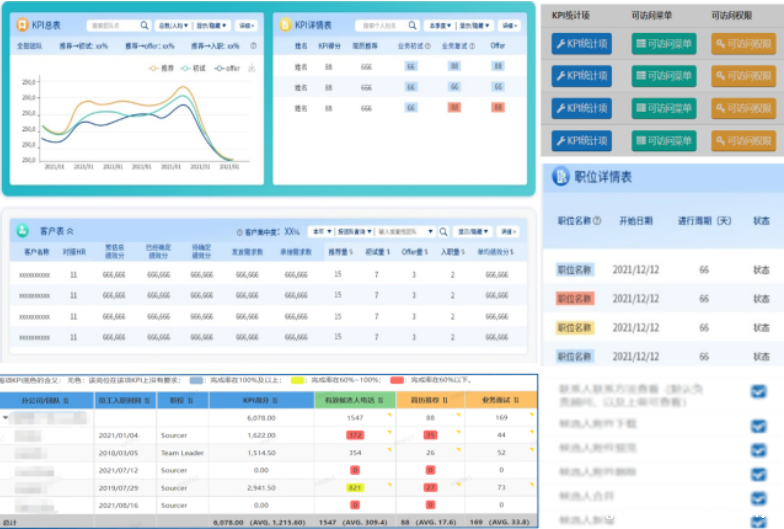Click the KPI详情表 panel header icon
The width and height of the screenshot is (784, 529).
pyautogui.click(x=286, y=24)
